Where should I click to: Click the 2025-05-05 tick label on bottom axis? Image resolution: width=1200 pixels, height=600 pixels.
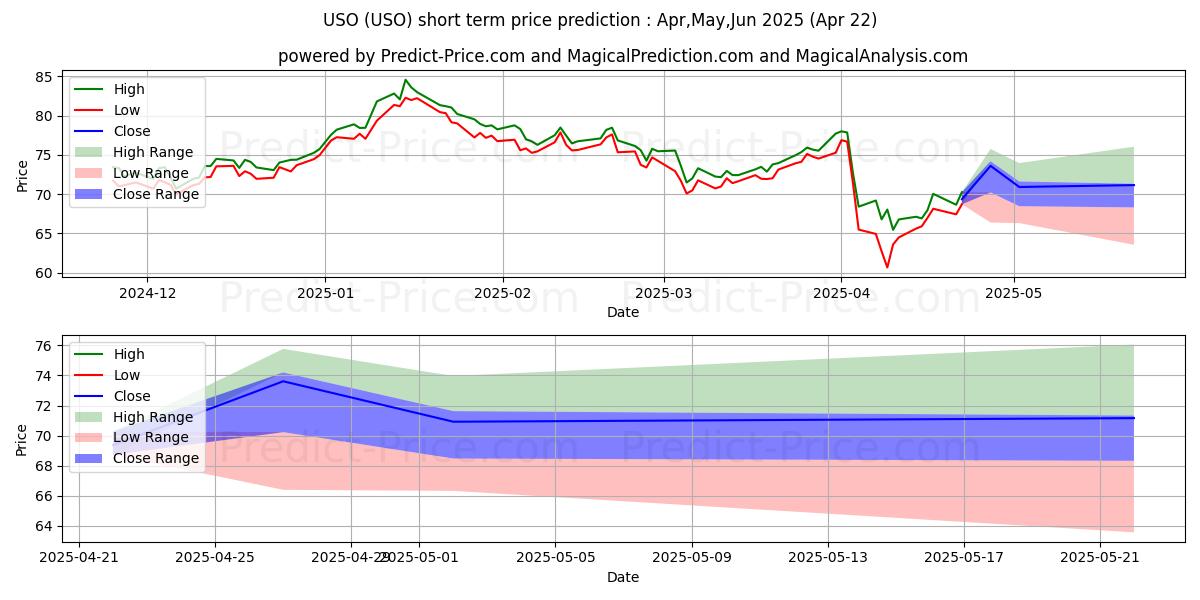[x=556, y=558]
